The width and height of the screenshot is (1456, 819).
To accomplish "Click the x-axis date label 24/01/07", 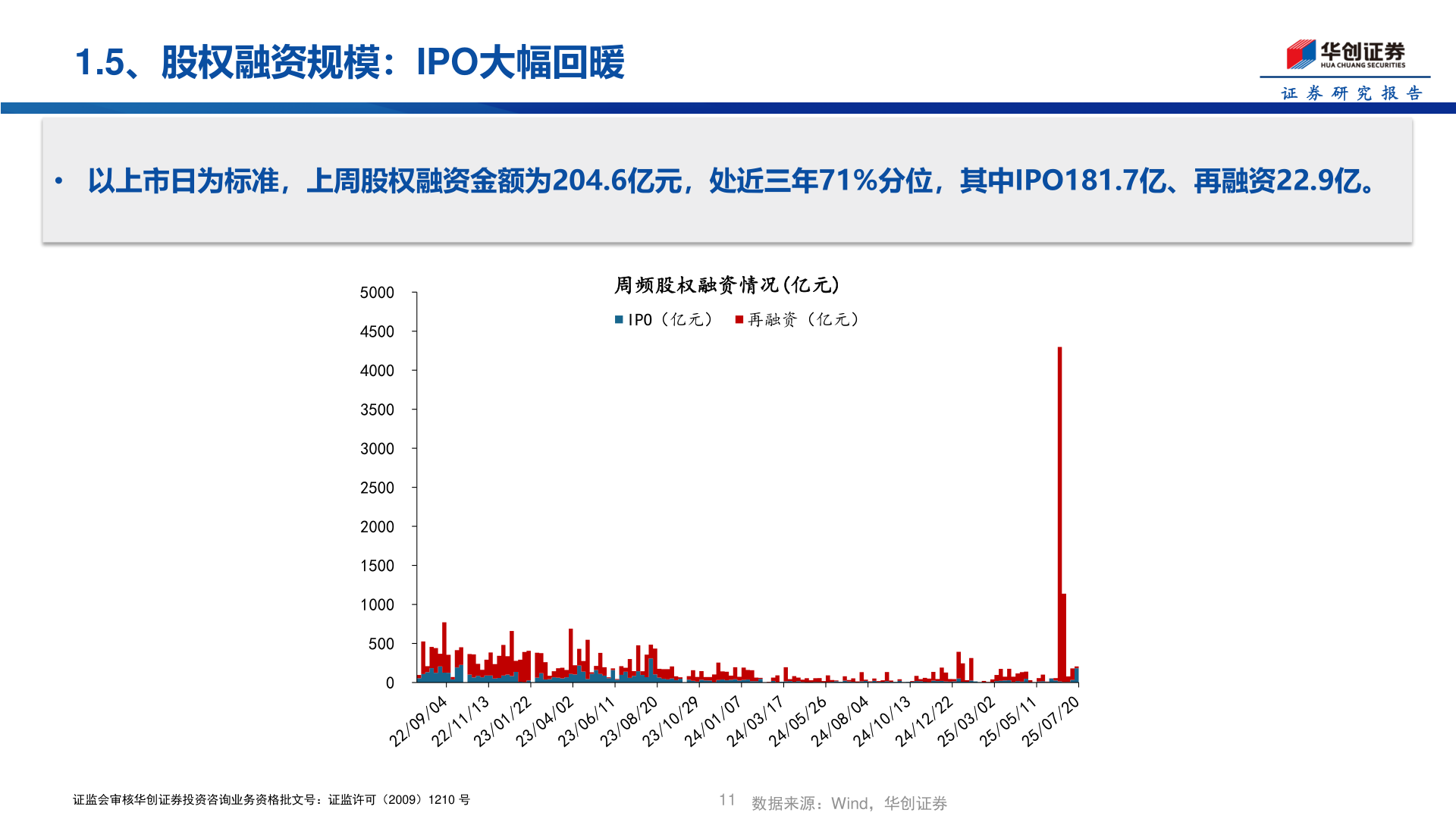I will click(x=714, y=722).
